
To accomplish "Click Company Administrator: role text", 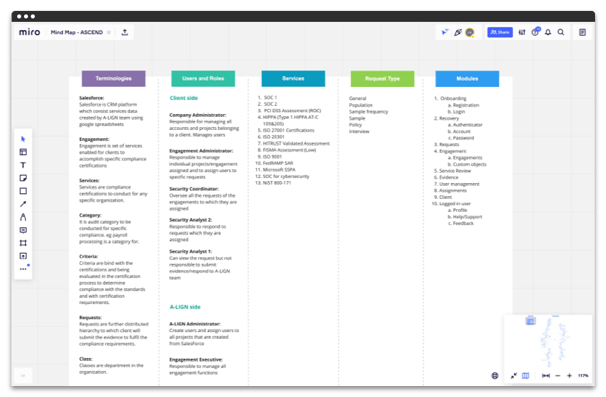I will [x=197, y=115].
